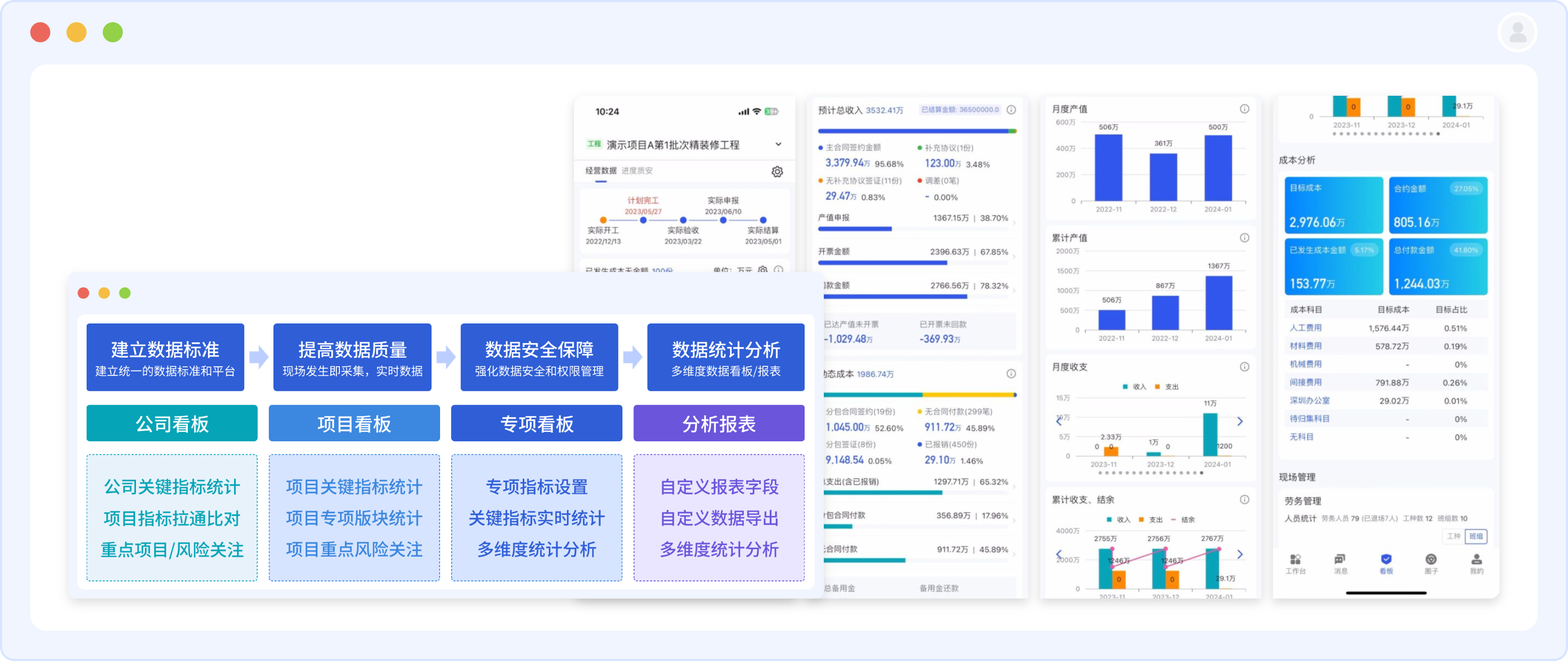Open the 材料费用 cost item link
1568x661 pixels.
1305,346
